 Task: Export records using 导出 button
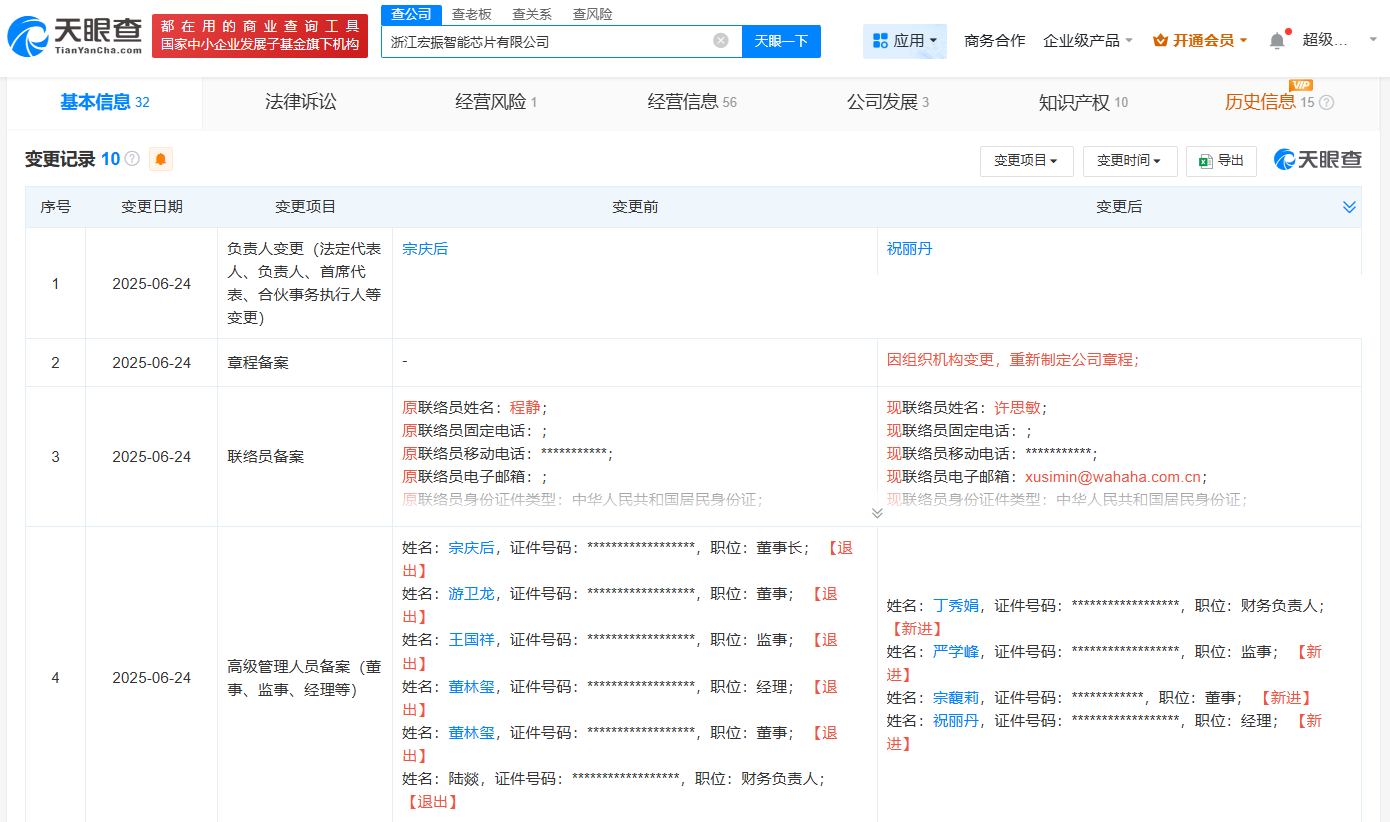click(1221, 161)
